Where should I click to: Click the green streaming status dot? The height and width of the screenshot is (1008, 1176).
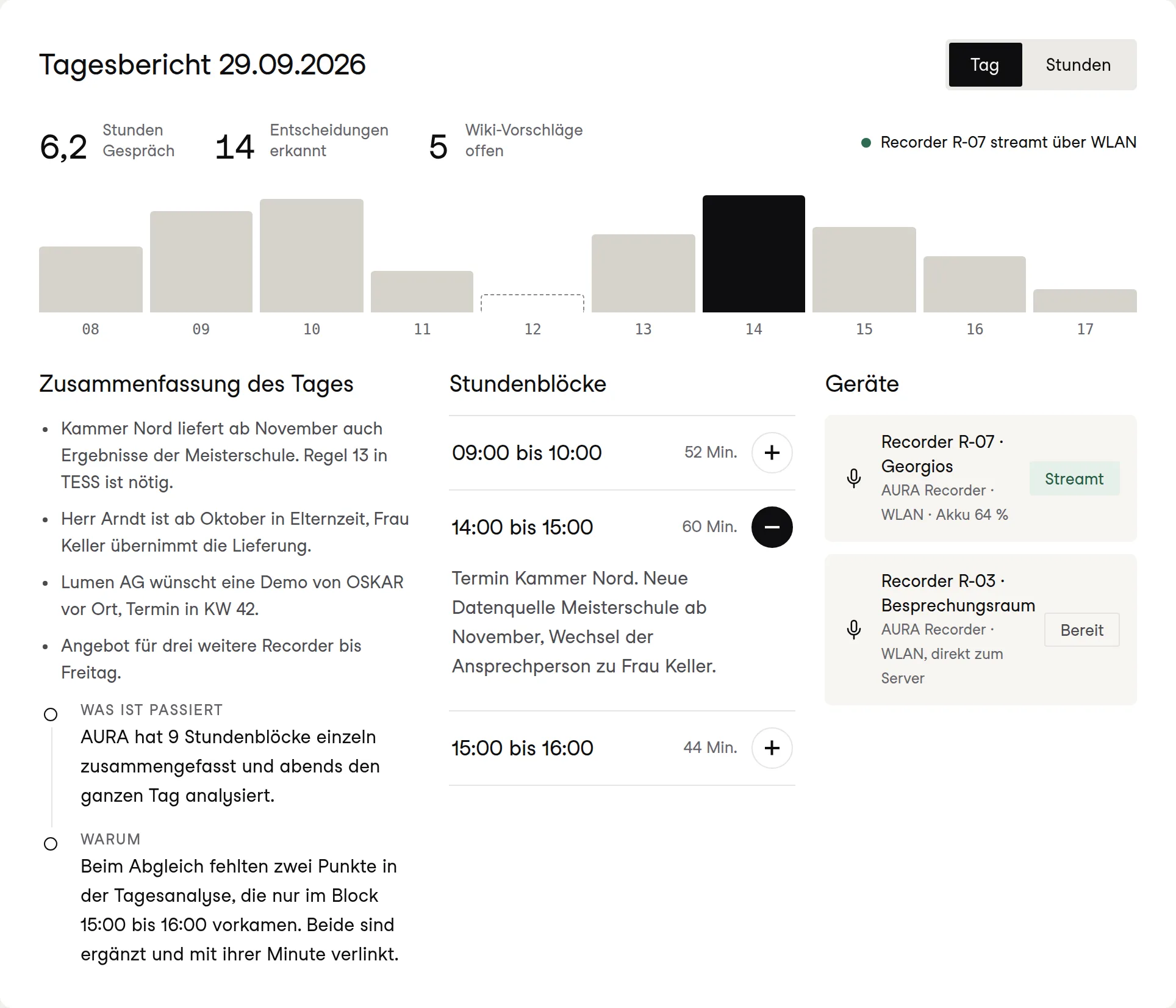[866, 143]
